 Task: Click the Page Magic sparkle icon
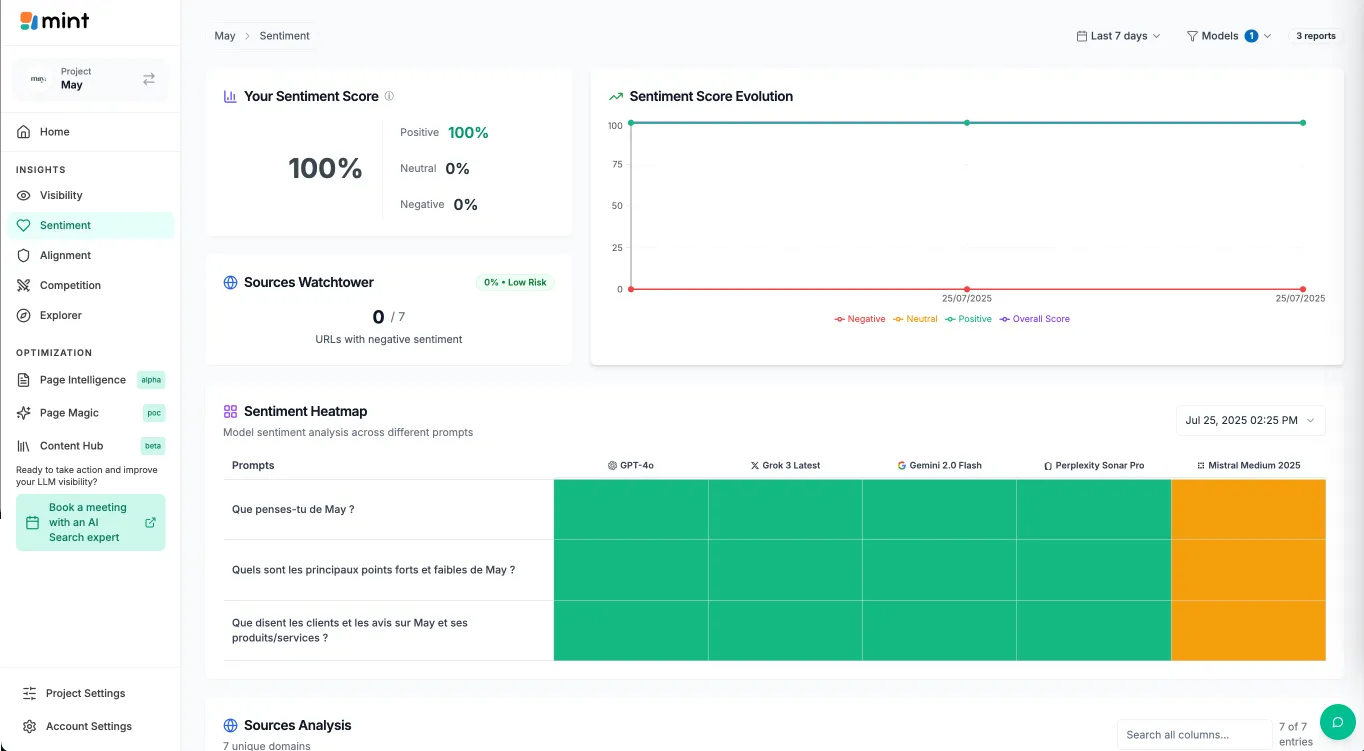pos(24,413)
